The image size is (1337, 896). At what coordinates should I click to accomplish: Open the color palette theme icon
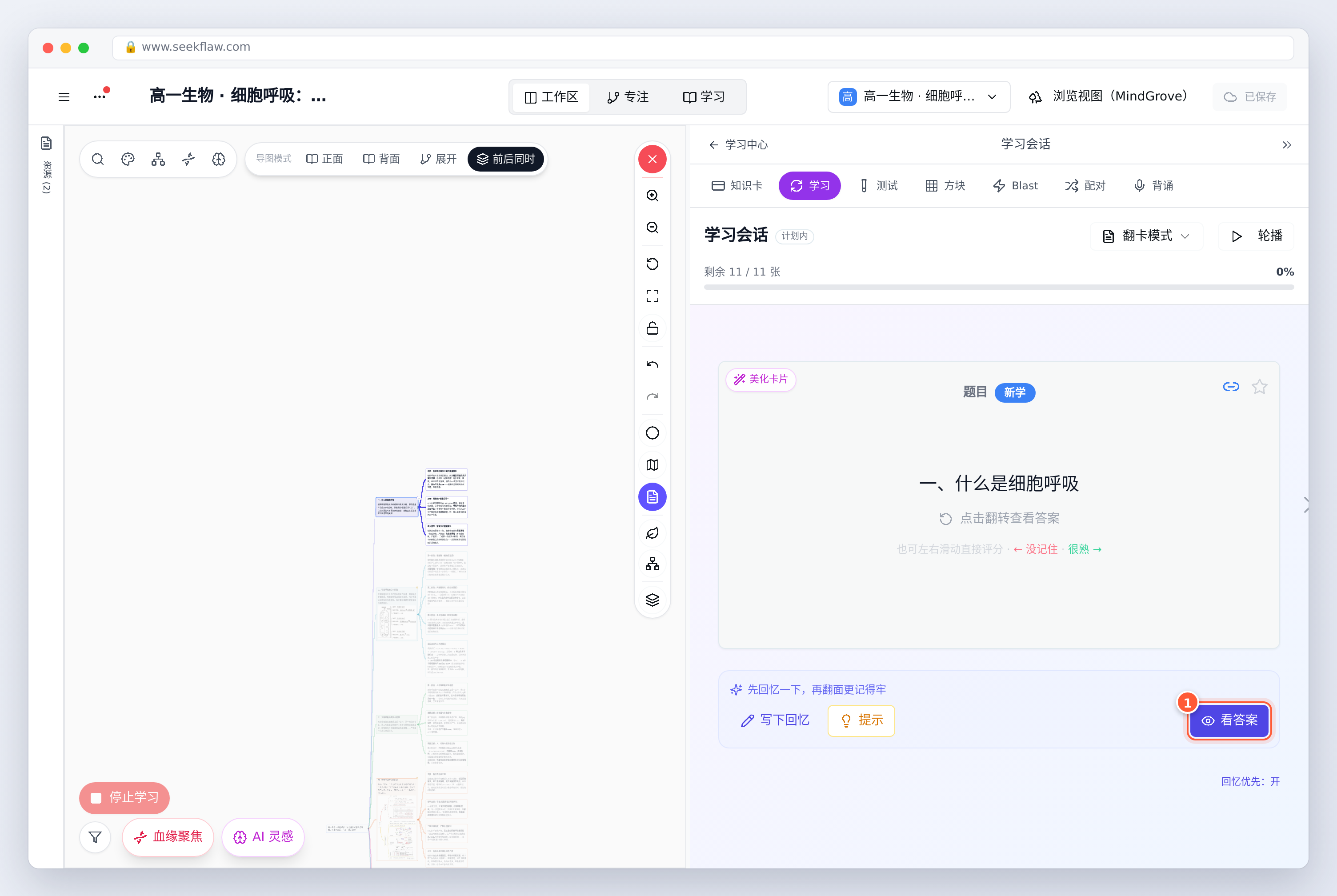pyautogui.click(x=128, y=159)
